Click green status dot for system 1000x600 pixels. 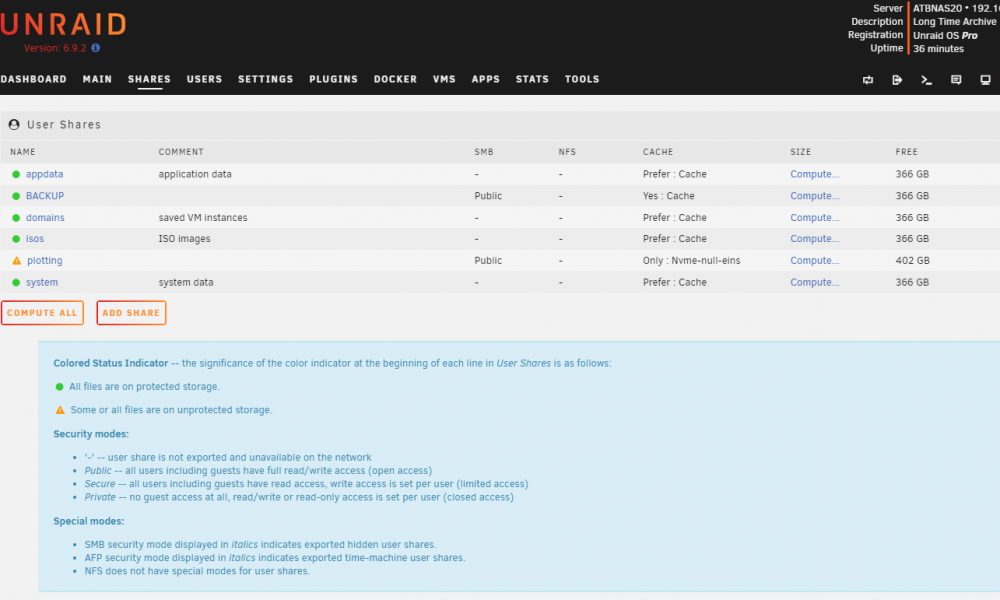click(16, 282)
